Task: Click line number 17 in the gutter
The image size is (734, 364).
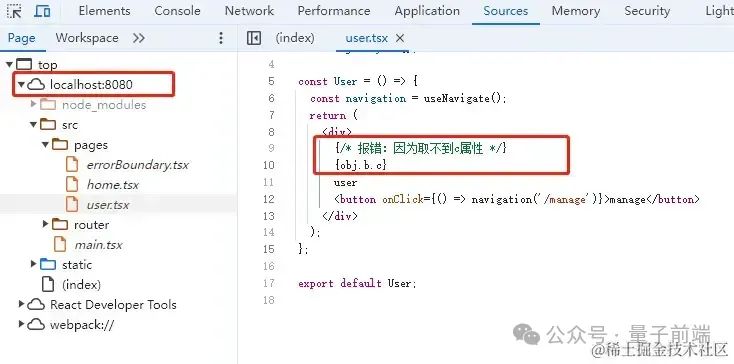Action: (x=269, y=283)
